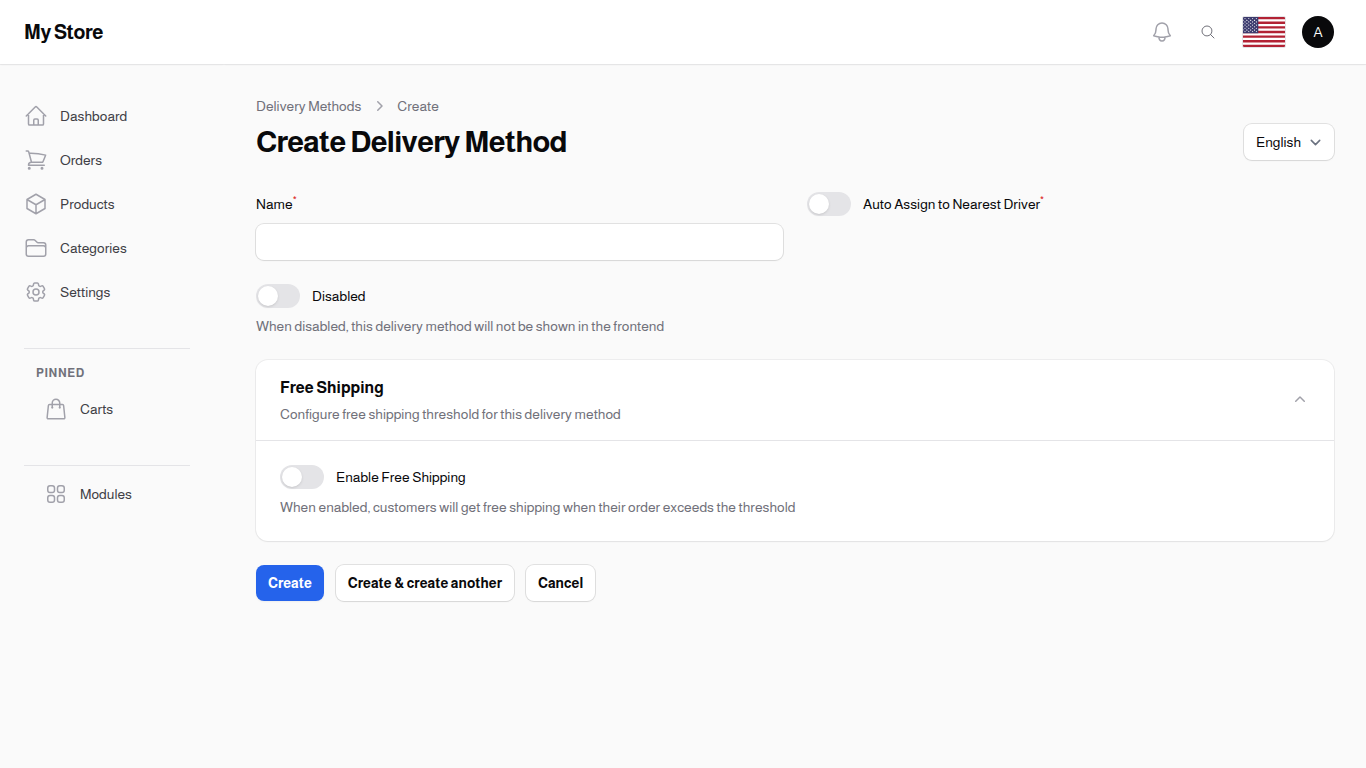The width and height of the screenshot is (1366, 768).
Task: Open the search magnifier icon
Action: pyautogui.click(x=1208, y=31)
